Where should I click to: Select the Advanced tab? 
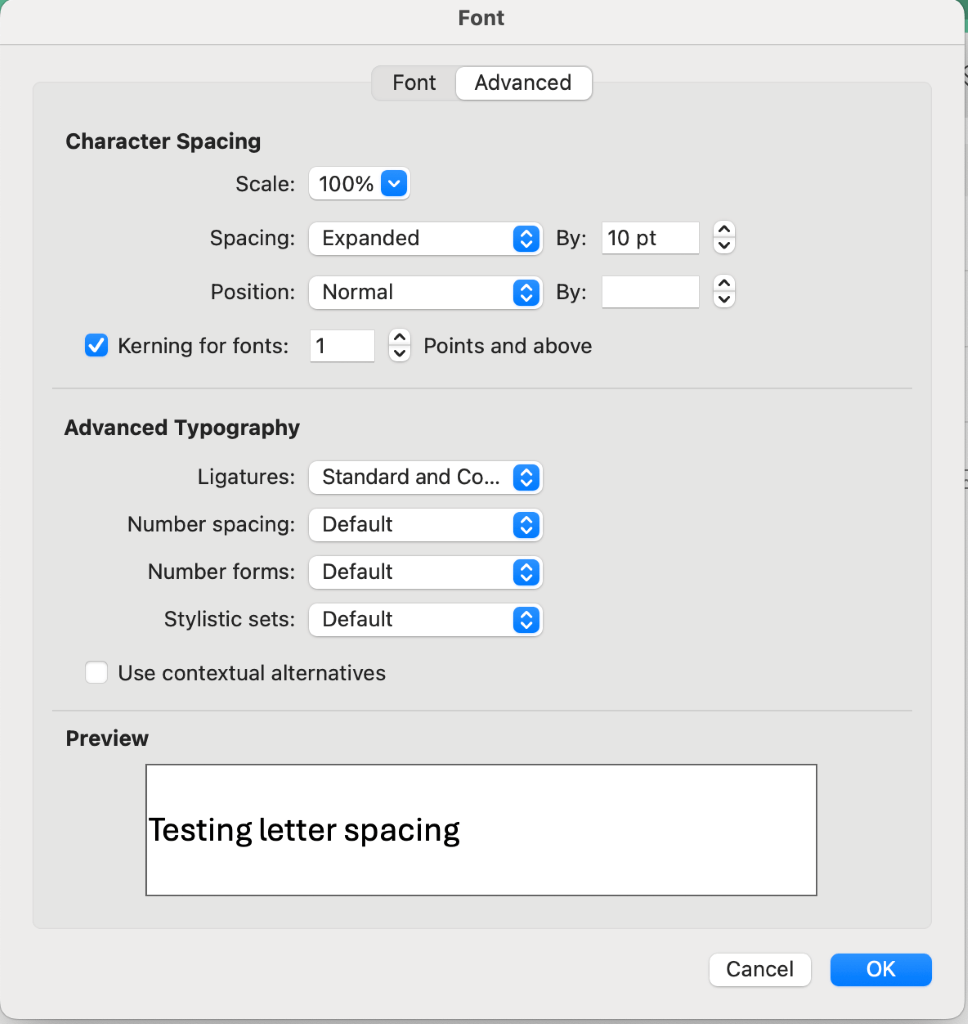[523, 83]
